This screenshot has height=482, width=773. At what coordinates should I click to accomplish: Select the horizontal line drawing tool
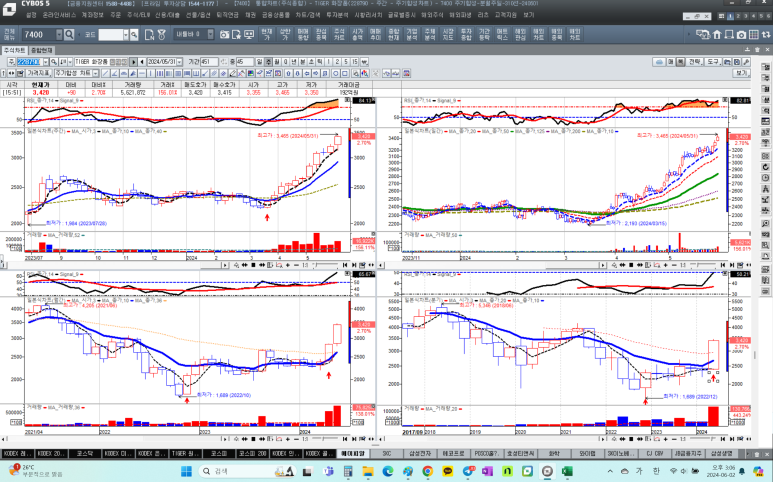pyautogui.click(x=141, y=73)
